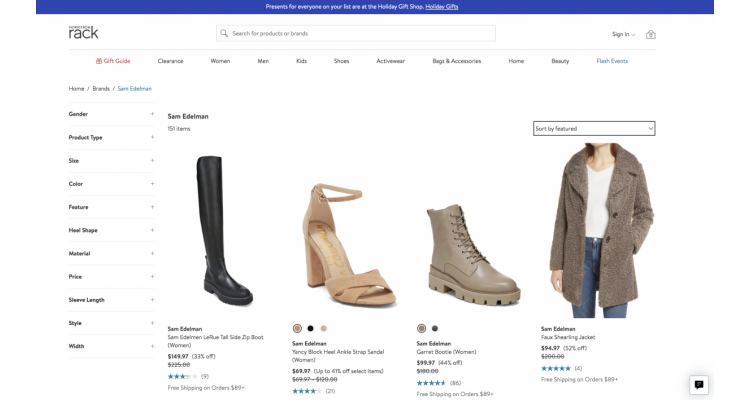Open LeRue Tall Side Zip Boot link

point(215,341)
